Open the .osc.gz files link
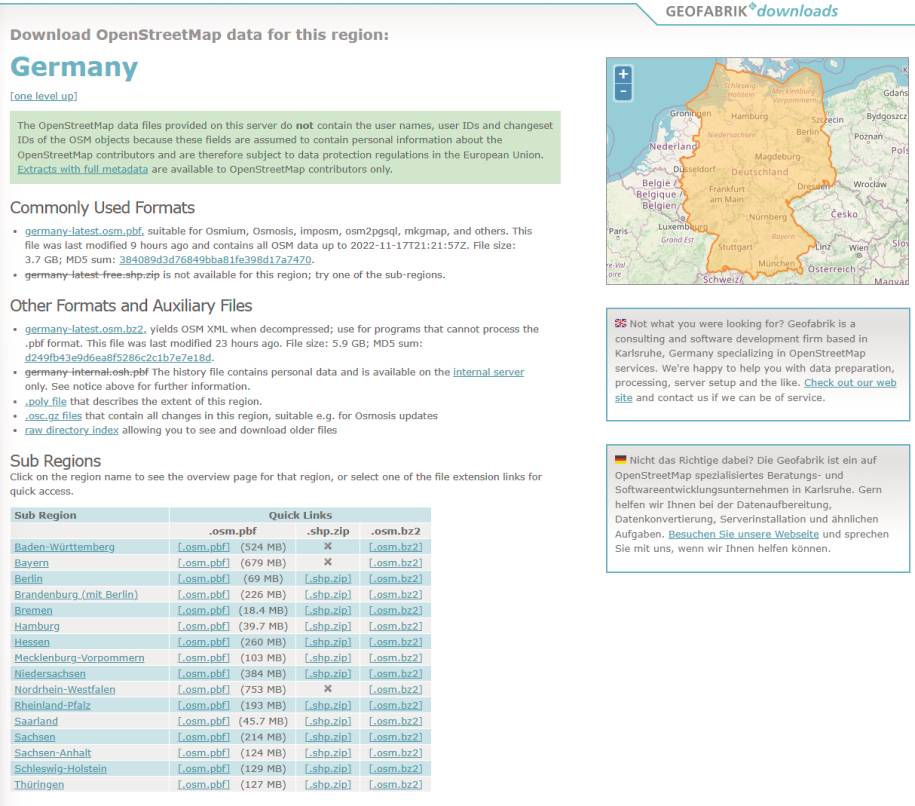The height and width of the screenshot is (806, 915). coord(53,416)
